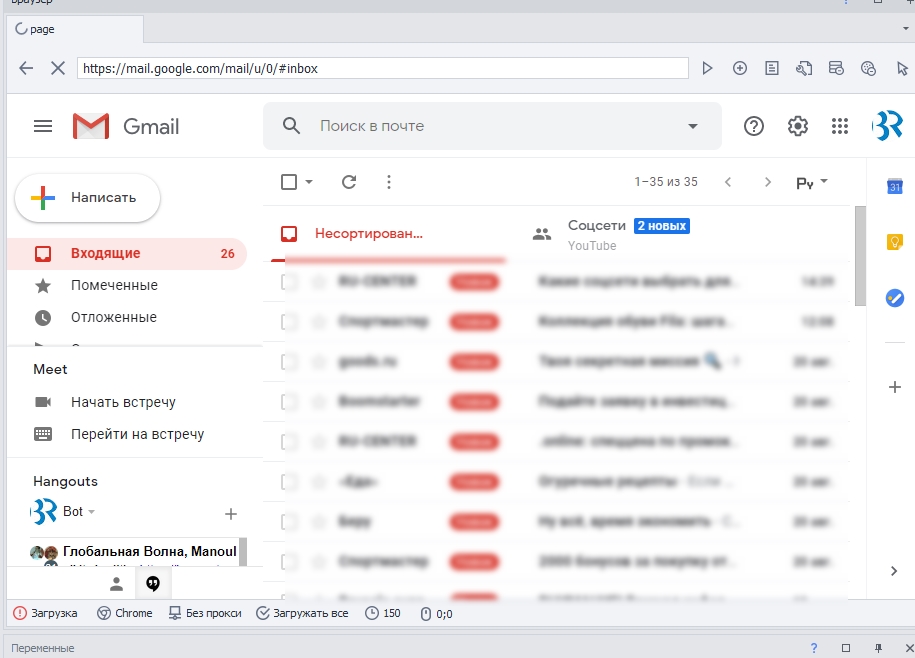Open the Помеченные folder
The image size is (915, 658).
[x=114, y=285]
